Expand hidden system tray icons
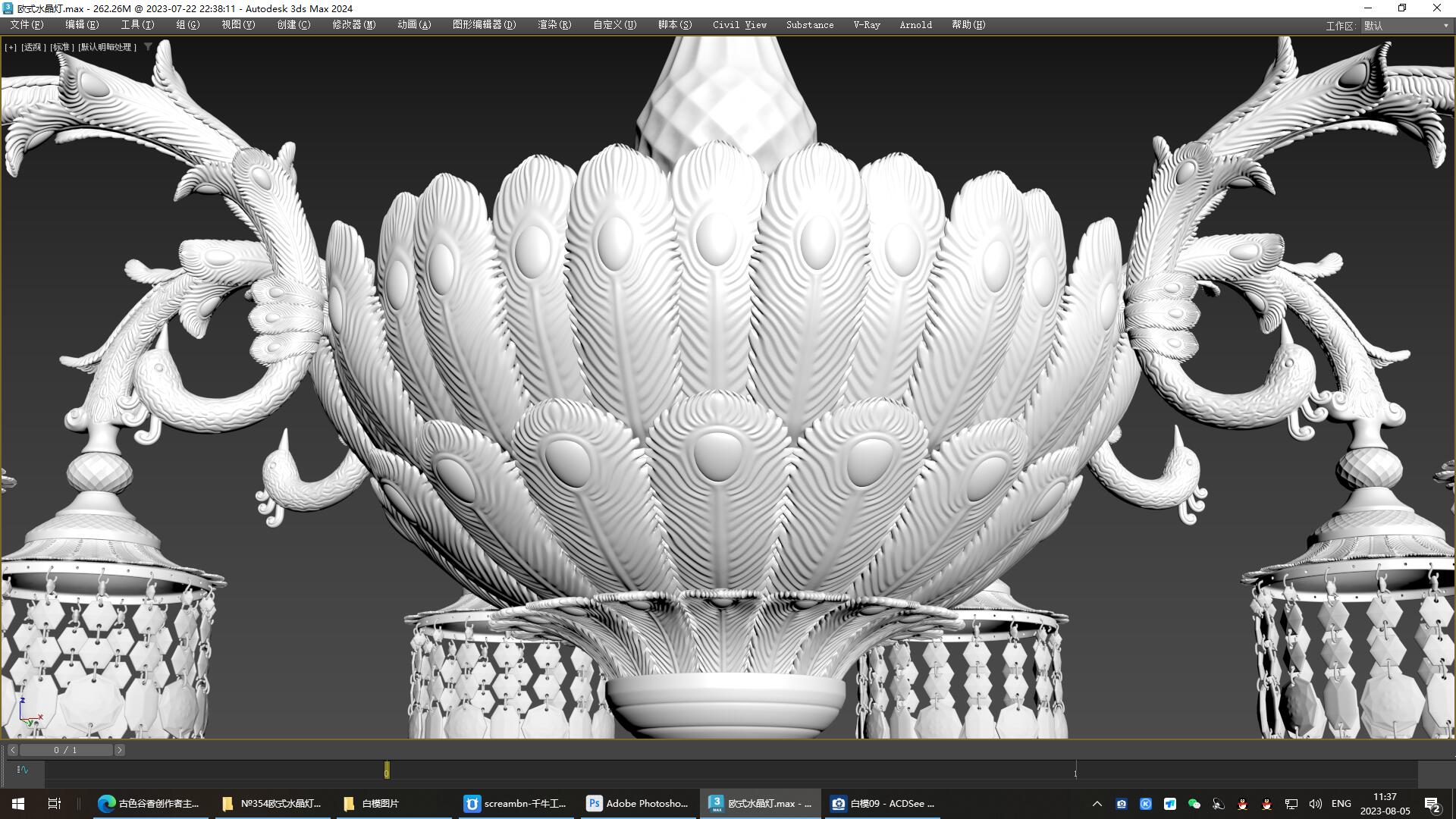Image resolution: width=1456 pixels, height=819 pixels. pyautogui.click(x=1097, y=803)
